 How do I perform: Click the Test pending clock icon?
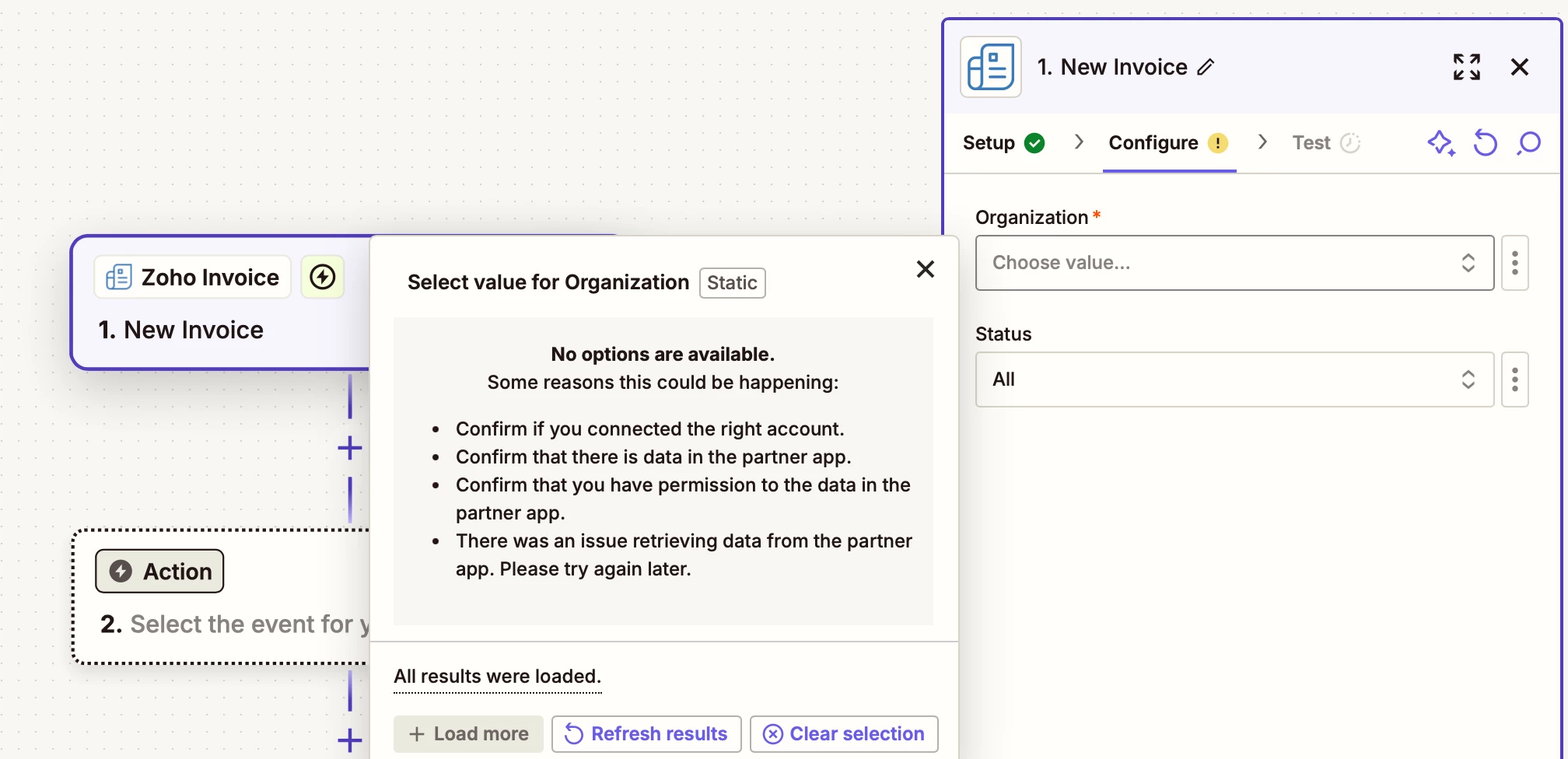click(1350, 143)
